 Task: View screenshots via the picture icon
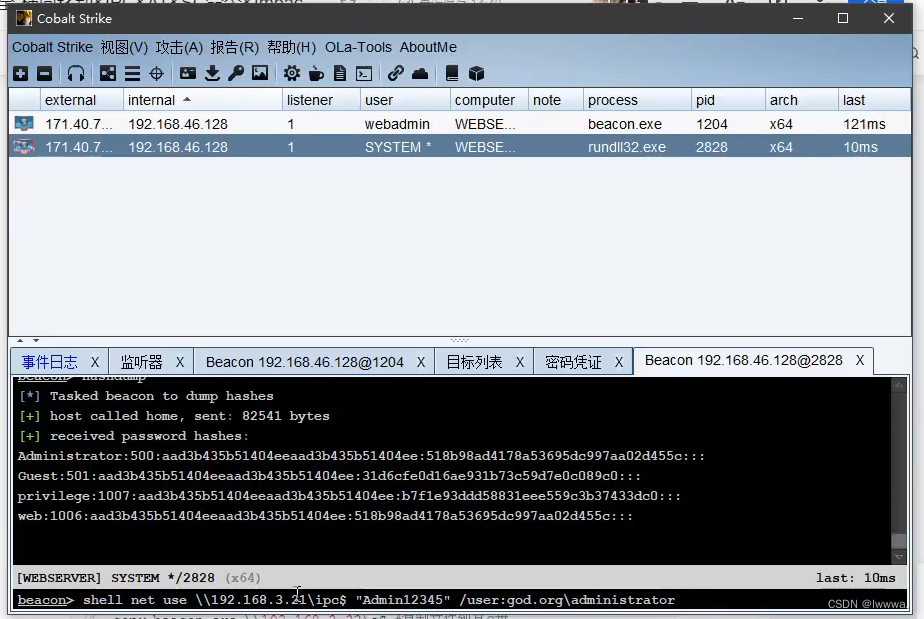pyautogui.click(x=260, y=74)
